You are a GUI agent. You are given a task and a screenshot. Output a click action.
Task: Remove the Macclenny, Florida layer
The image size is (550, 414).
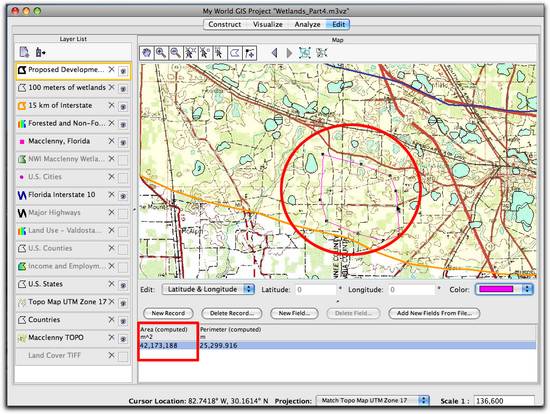(x=112, y=141)
